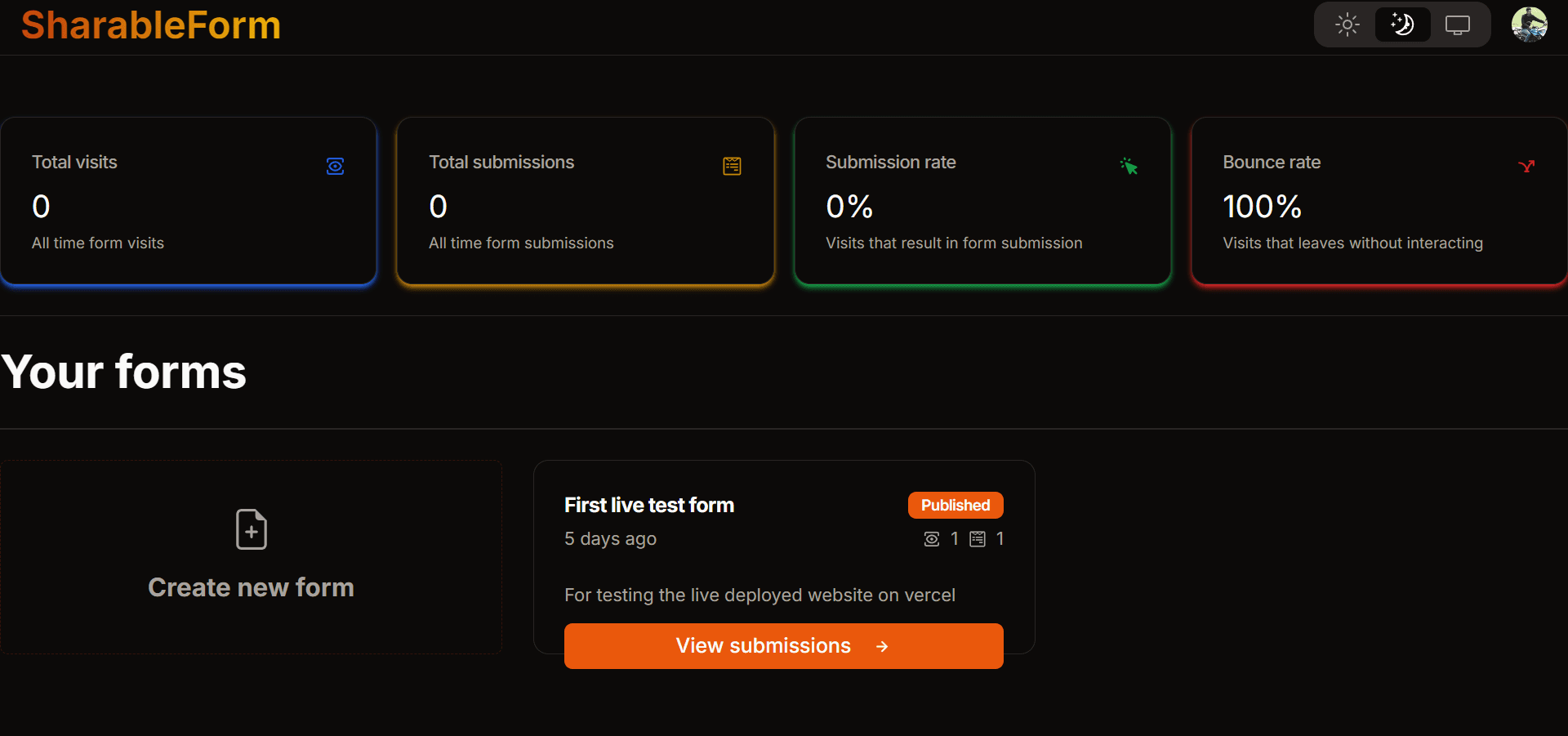Click the heading text Your forms
The image size is (1568, 736).
[123, 372]
